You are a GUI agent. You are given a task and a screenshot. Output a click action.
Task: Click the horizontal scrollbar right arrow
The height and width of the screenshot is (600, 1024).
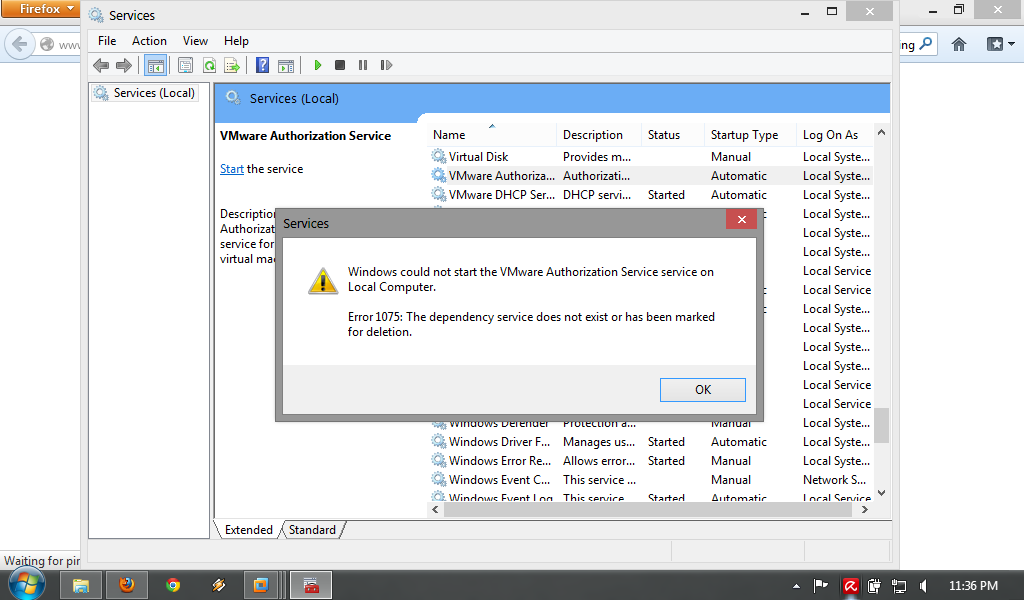coord(865,510)
